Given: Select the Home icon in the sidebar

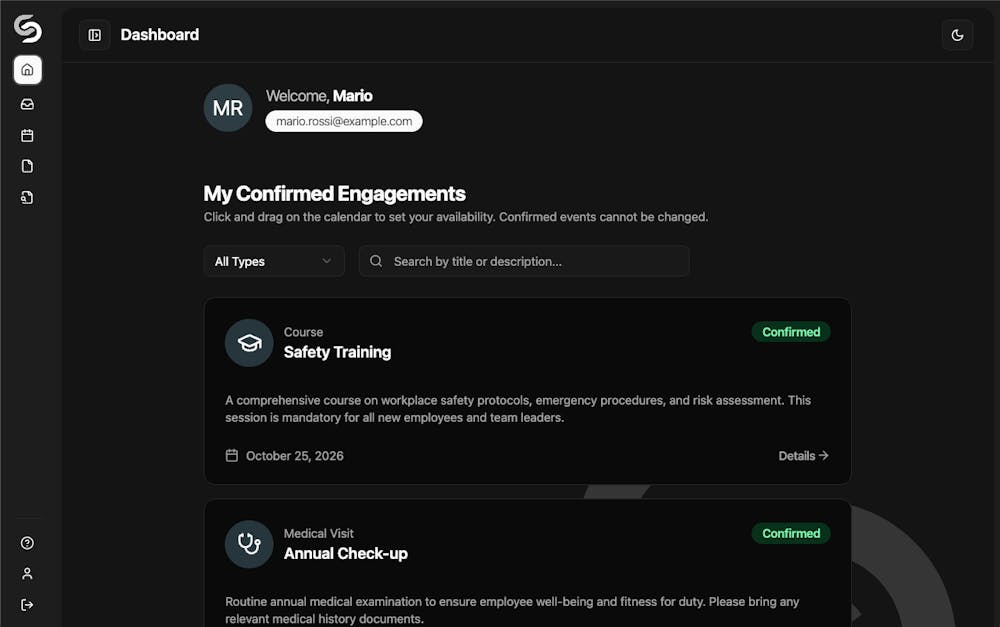Looking at the screenshot, I should coord(27,69).
